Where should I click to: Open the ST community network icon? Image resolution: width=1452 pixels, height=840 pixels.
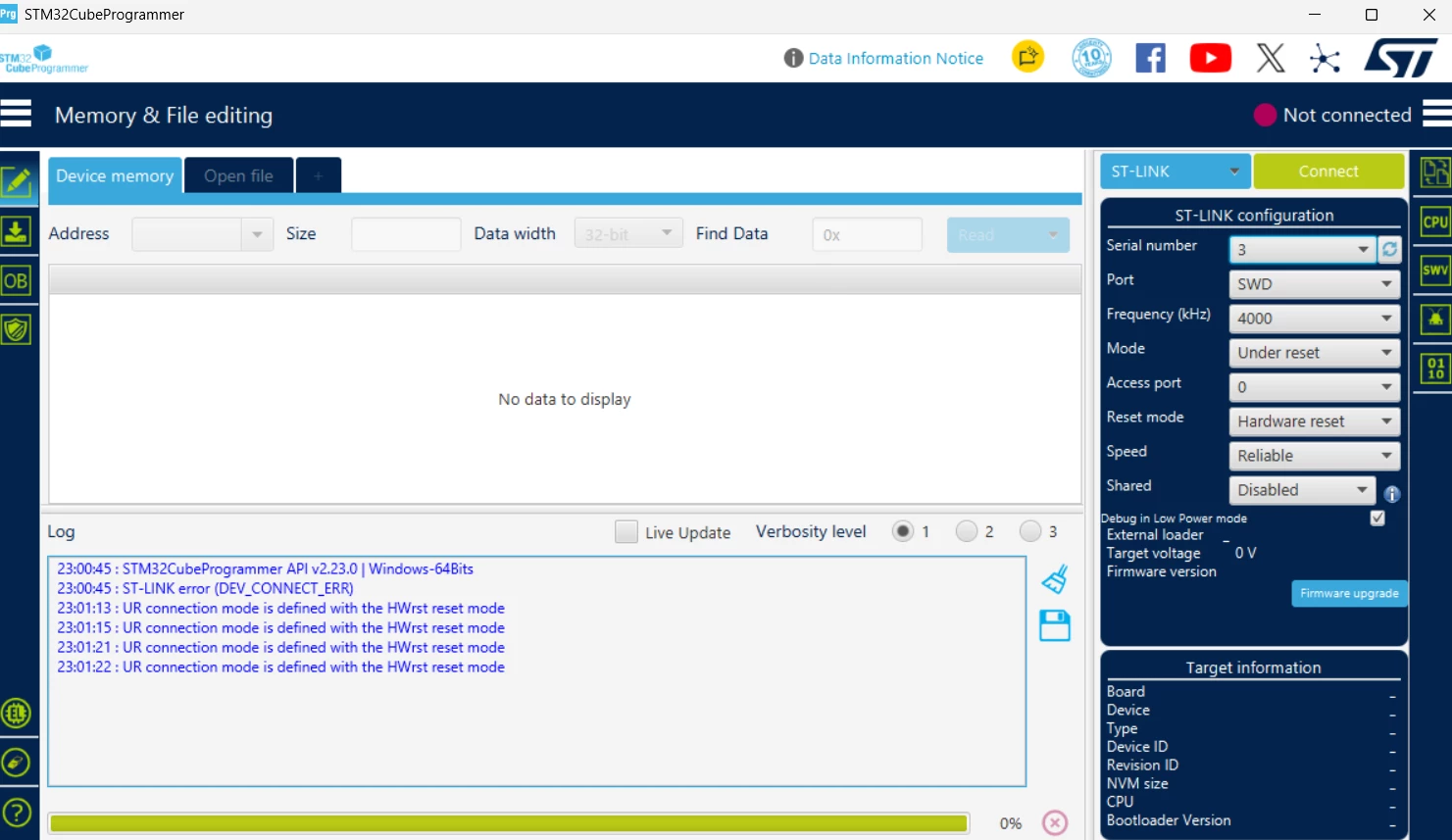[x=1325, y=59]
